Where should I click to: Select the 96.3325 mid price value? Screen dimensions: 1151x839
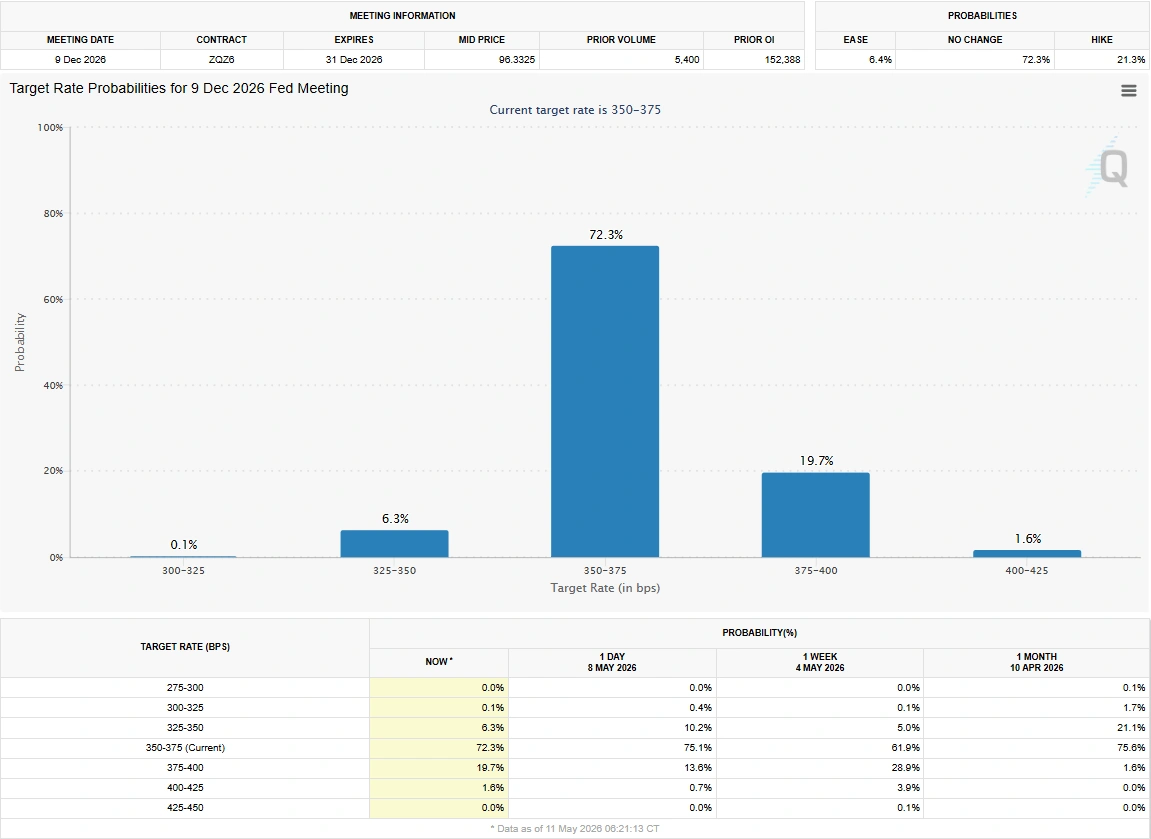517,59
